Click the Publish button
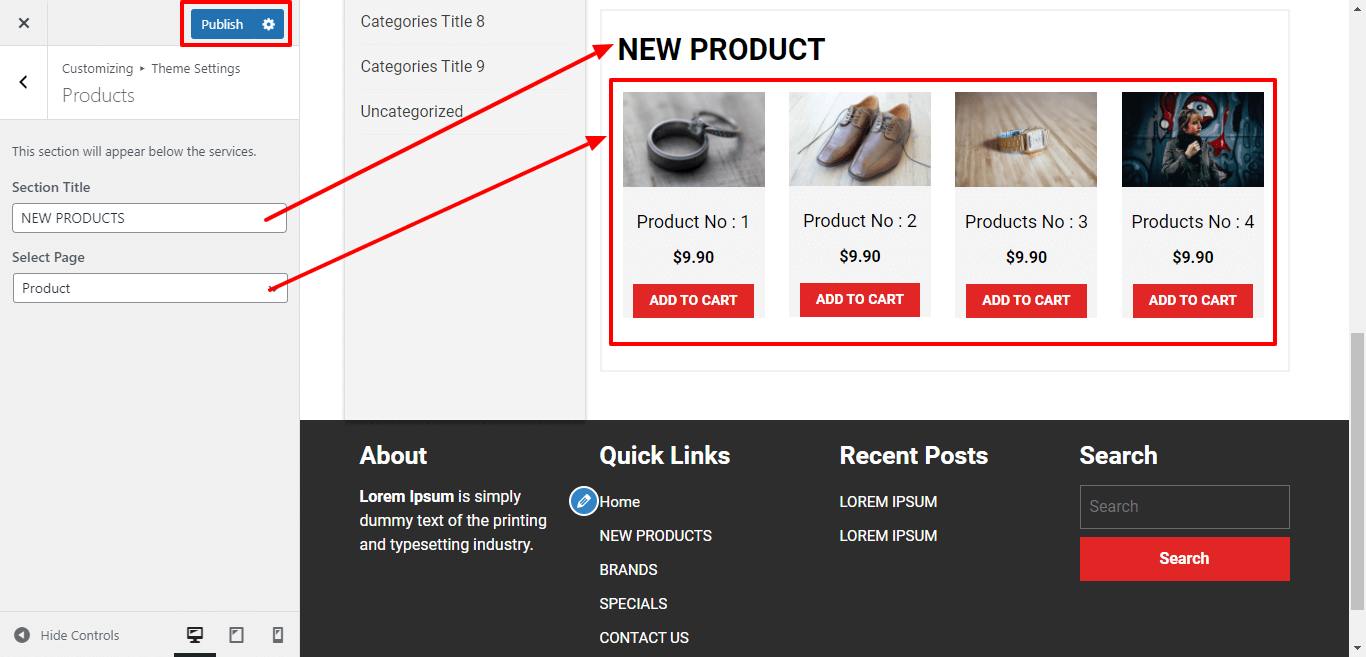Screen dimensions: 1366x657 [222, 24]
